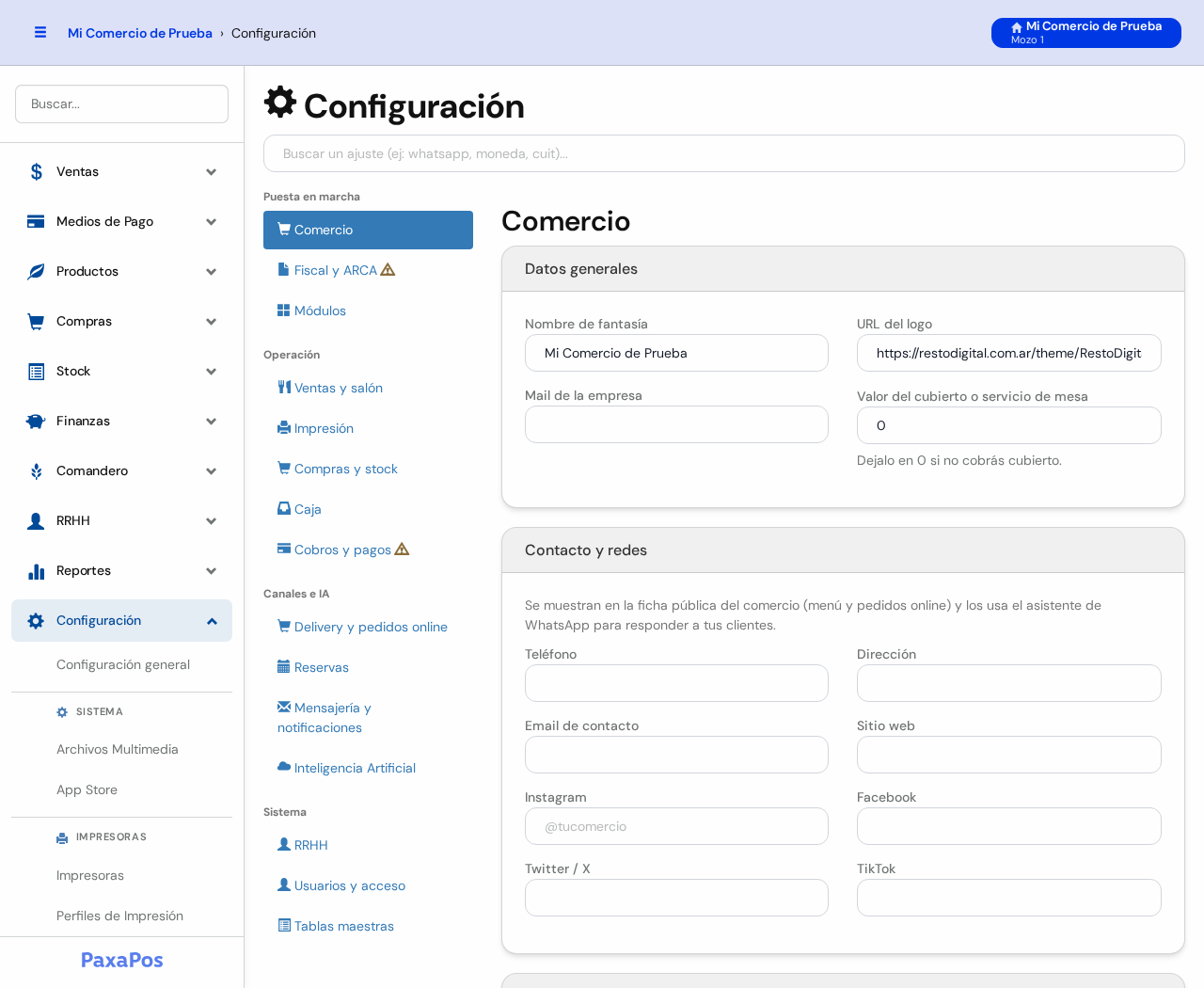This screenshot has width=1204, height=988.
Task: Click the Caja inbox icon
Action: pos(283,508)
